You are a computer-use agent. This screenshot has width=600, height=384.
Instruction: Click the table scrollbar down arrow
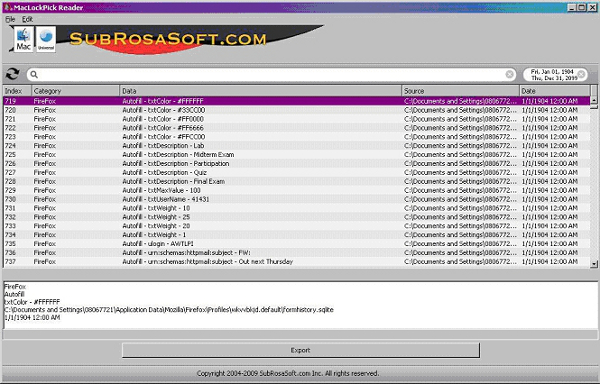(x=594, y=264)
